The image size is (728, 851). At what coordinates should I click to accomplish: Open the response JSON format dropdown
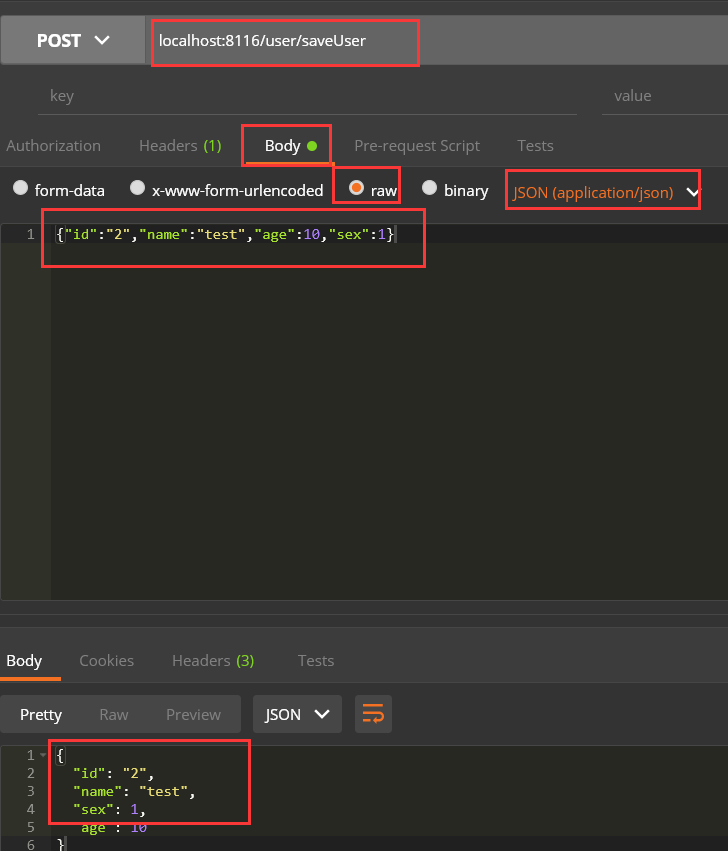[x=297, y=714]
